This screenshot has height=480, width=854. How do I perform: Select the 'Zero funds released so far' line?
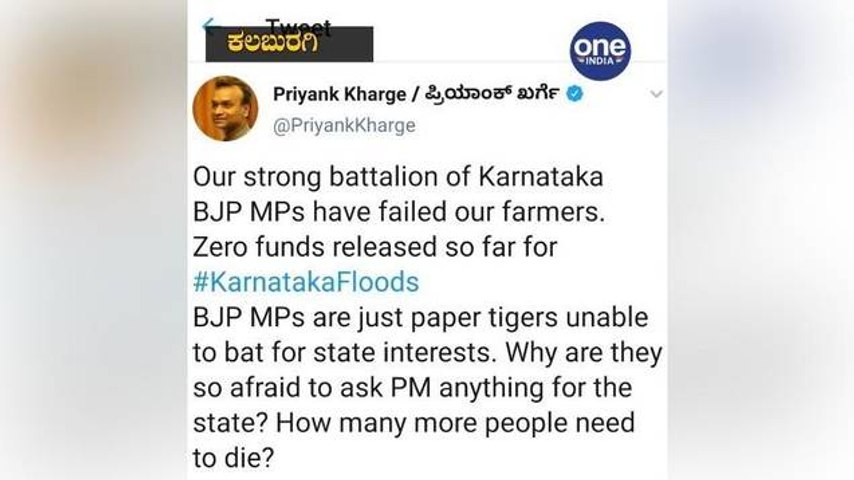(x=375, y=247)
